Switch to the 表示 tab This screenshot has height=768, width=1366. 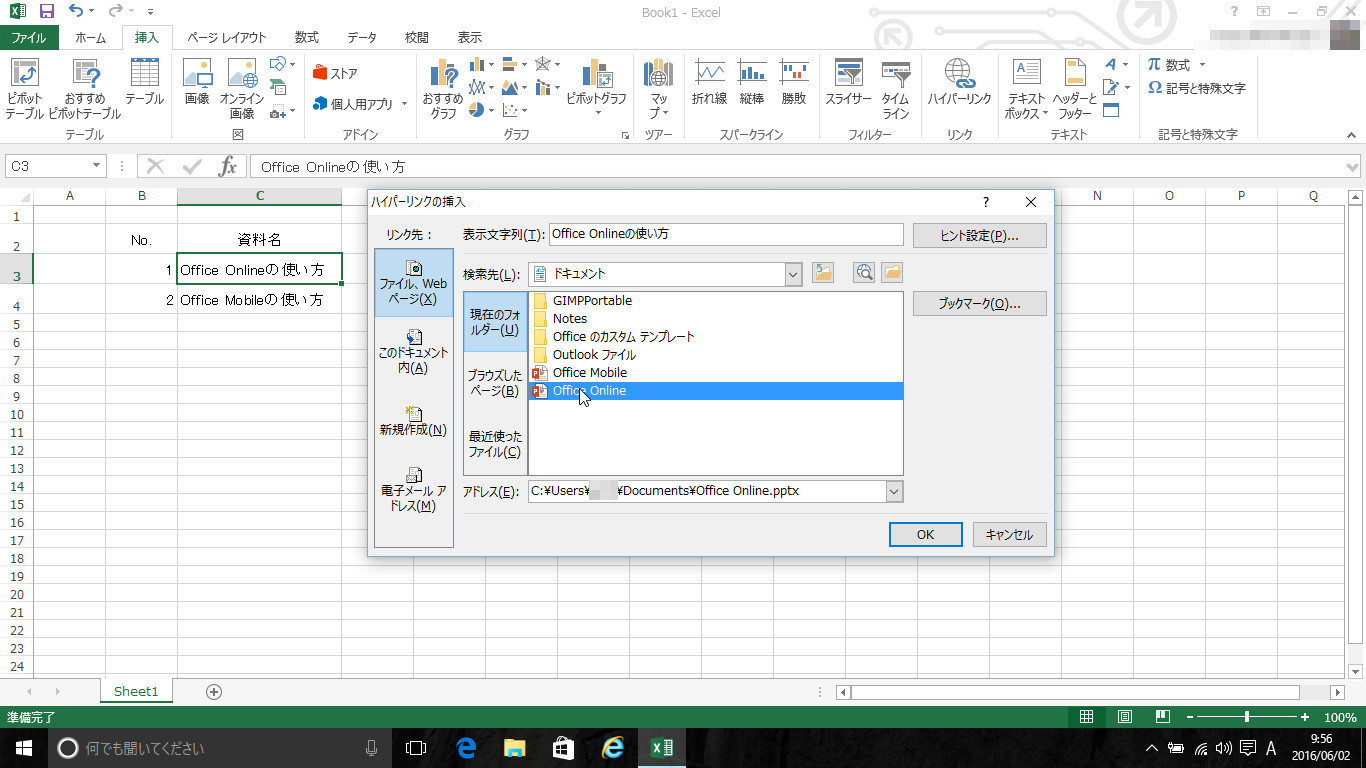click(x=470, y=38)
